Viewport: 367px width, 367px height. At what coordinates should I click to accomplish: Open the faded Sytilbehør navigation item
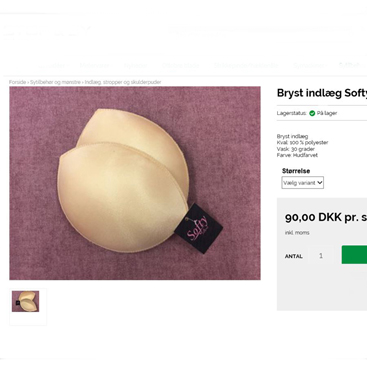350,65
